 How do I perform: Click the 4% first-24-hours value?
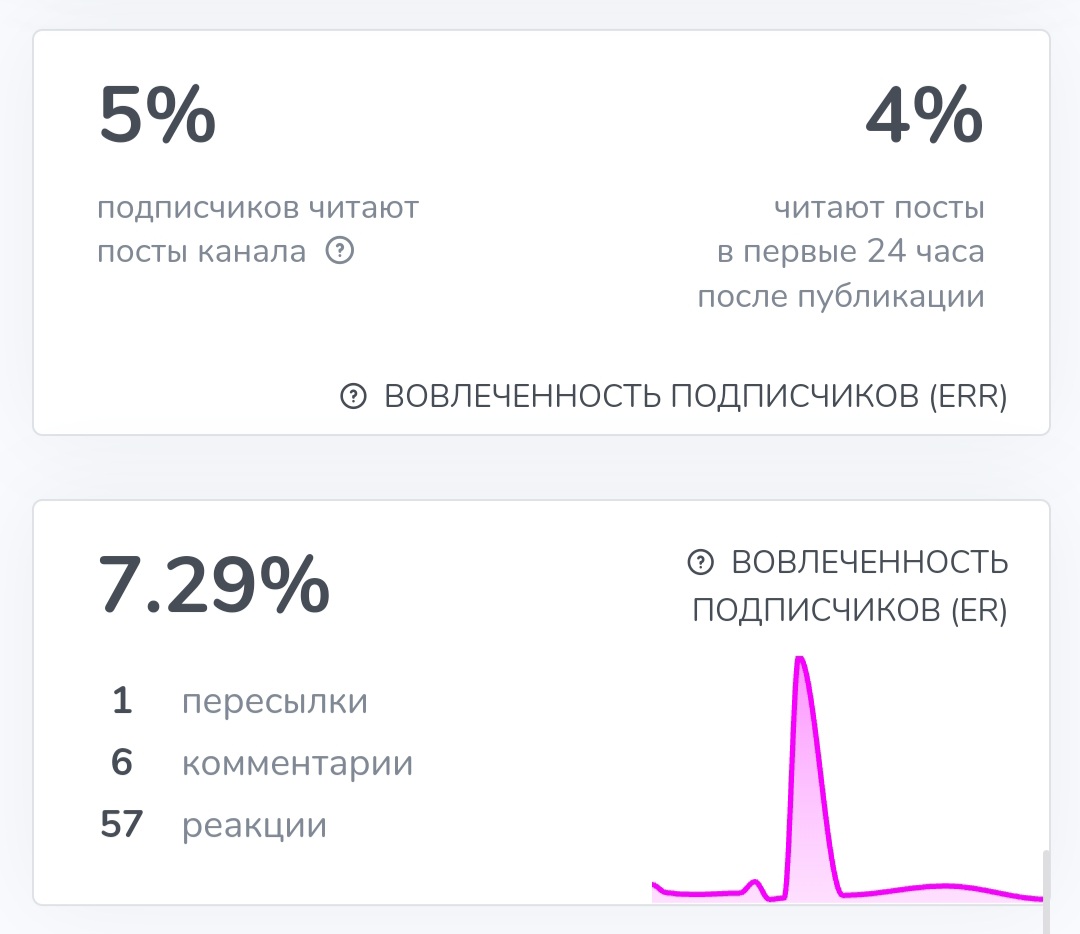click(x=924, y=114)
